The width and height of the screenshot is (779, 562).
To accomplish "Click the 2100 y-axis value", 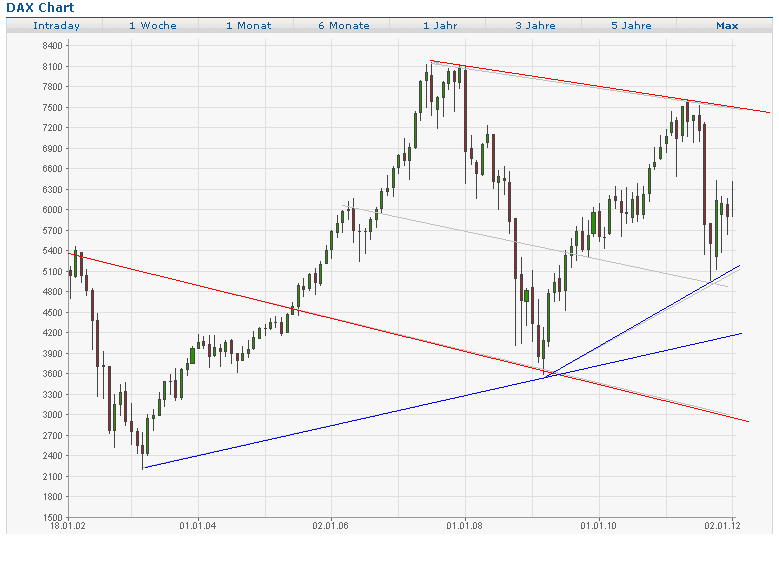I will coord(53,477).
